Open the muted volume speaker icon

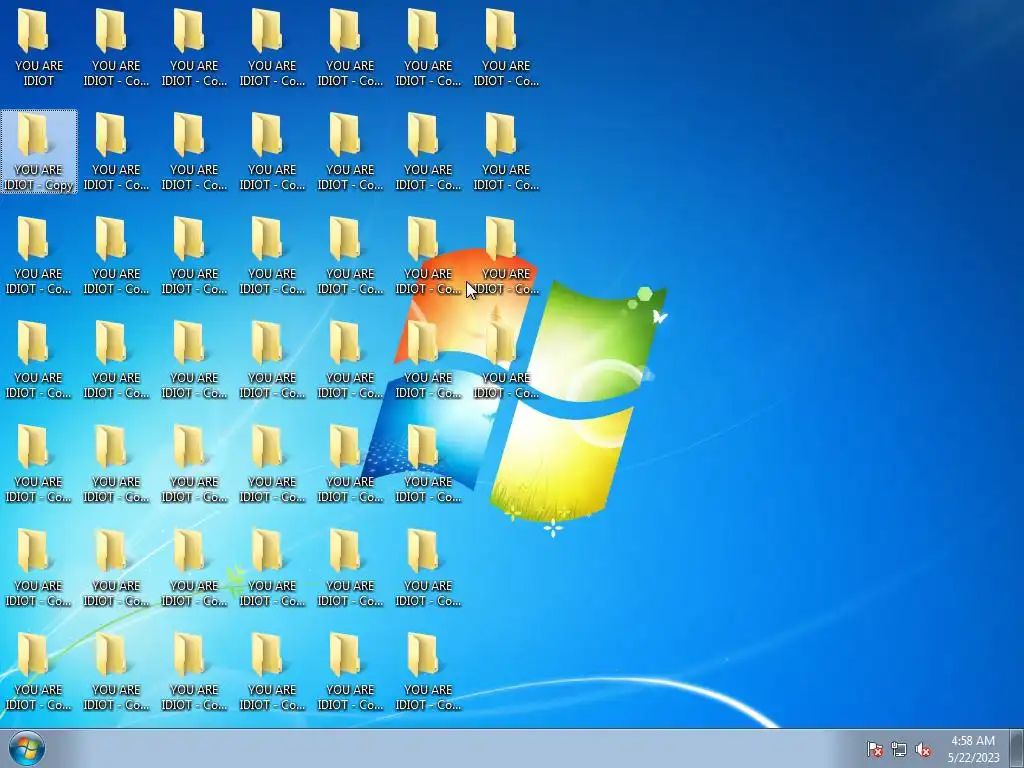(x=923, y=749)
